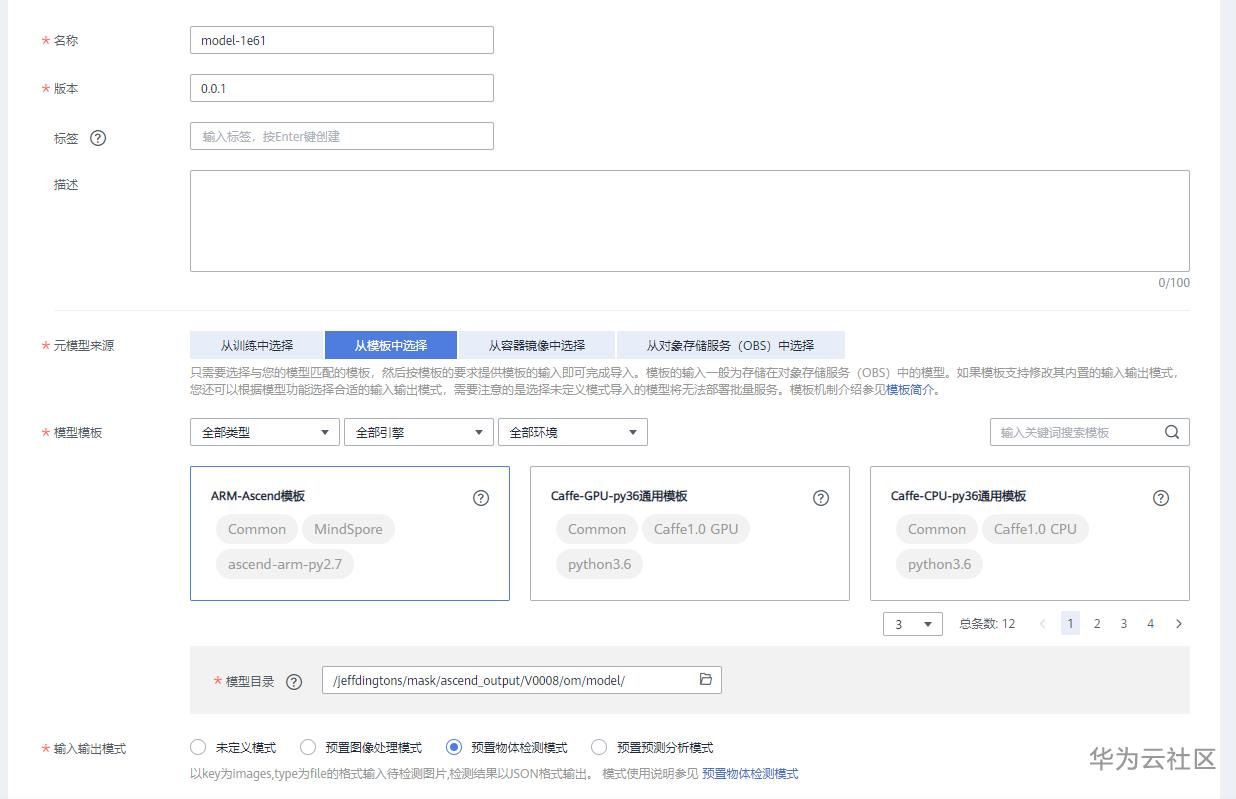Go to template page 1
Screen dimensions: 1236x799
pyautogui.click(x=1070, y=623)
